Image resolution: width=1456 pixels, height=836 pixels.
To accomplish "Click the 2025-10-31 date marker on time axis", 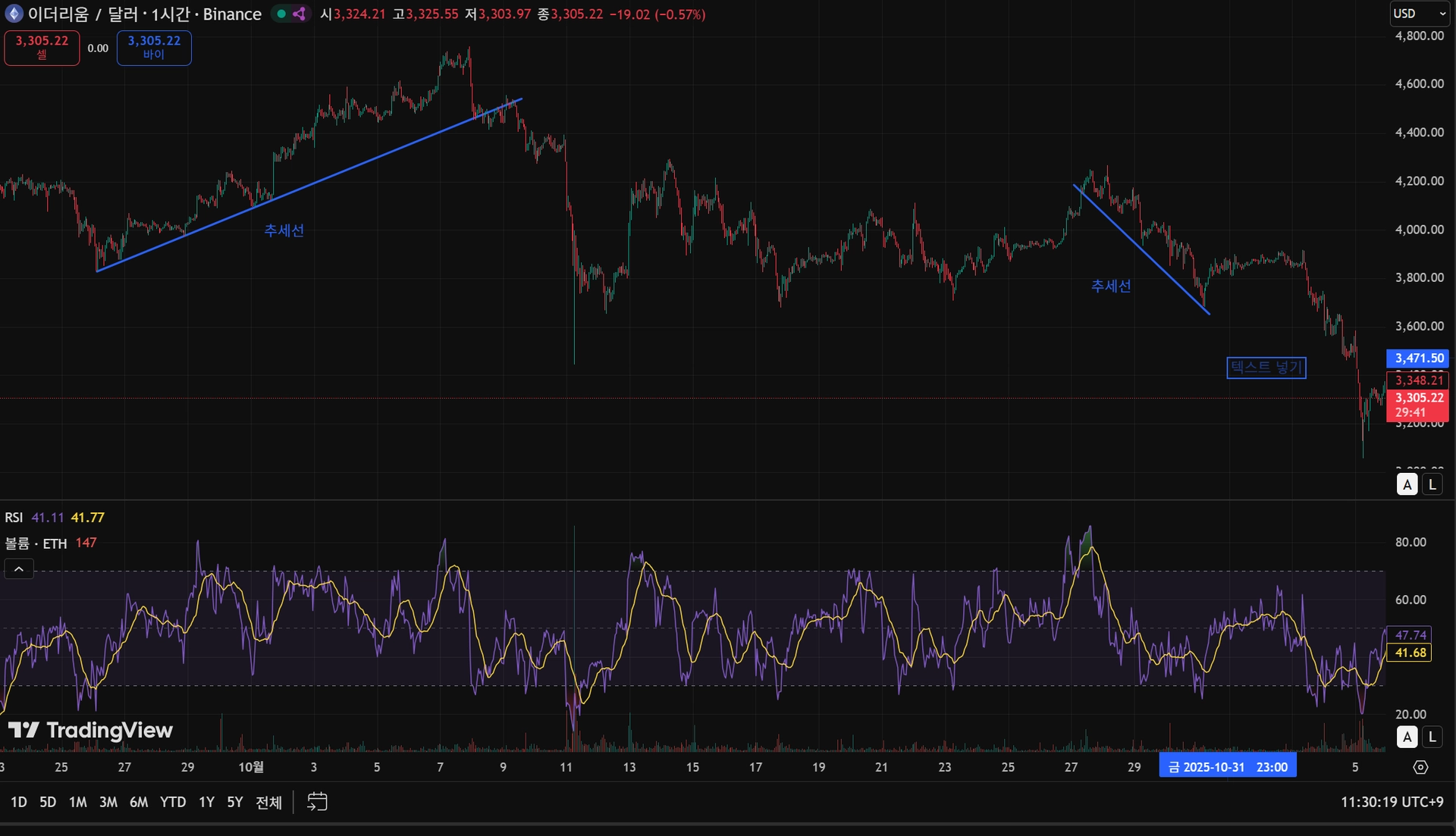I will (x=1227, y=767).
